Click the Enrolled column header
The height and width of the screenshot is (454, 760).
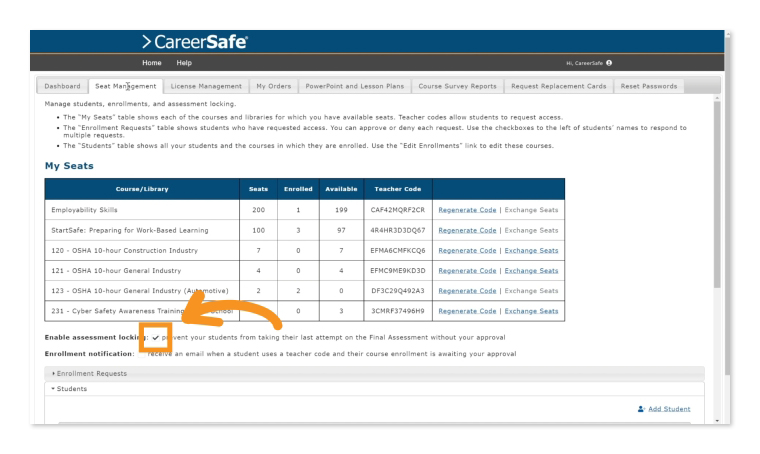pyautogui.click(x=298, y=189)
